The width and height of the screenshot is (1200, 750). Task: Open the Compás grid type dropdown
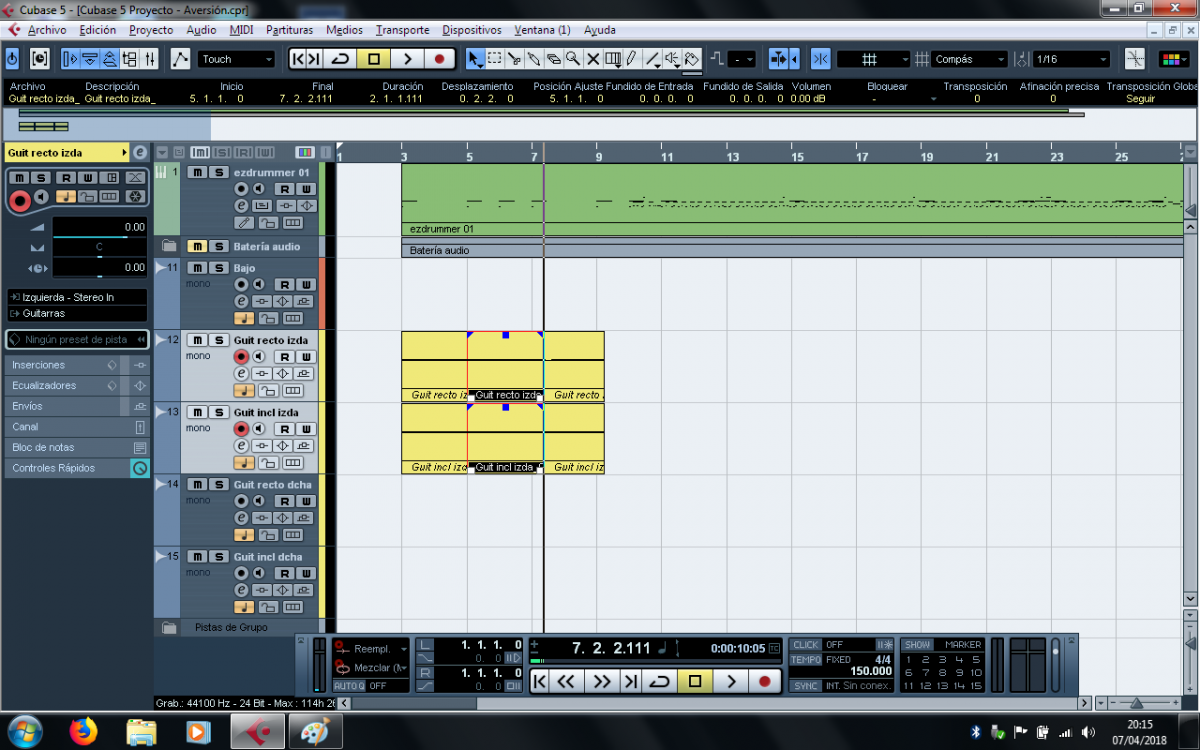click(x=969, y=59)
